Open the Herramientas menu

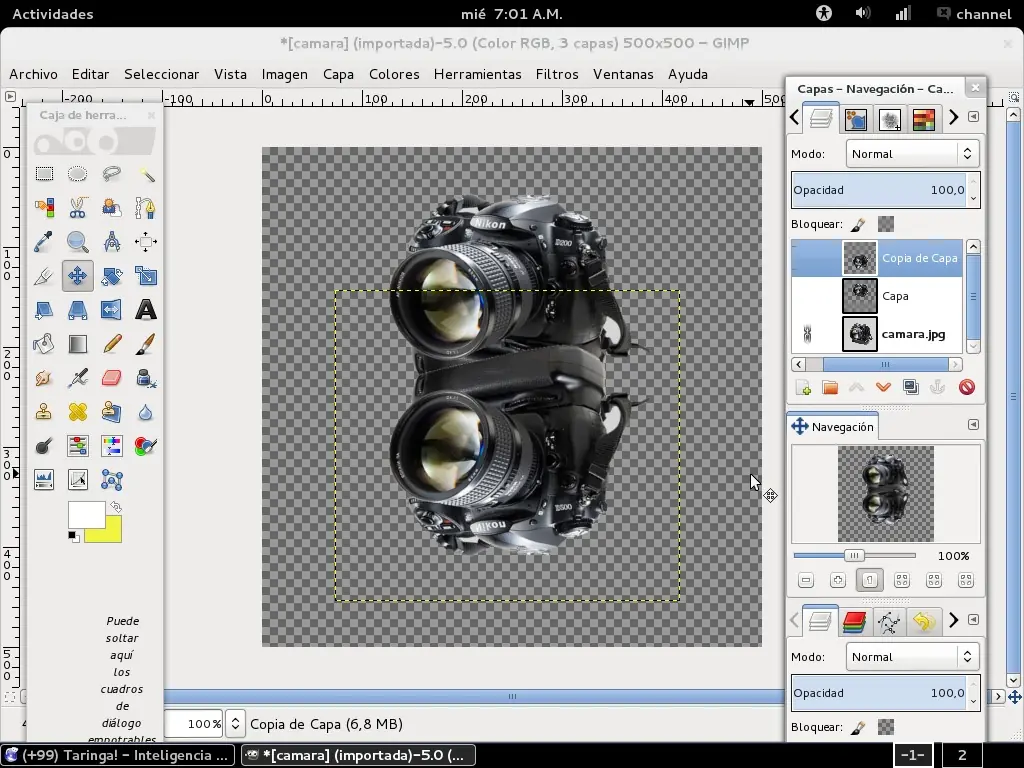click(477, 74)
